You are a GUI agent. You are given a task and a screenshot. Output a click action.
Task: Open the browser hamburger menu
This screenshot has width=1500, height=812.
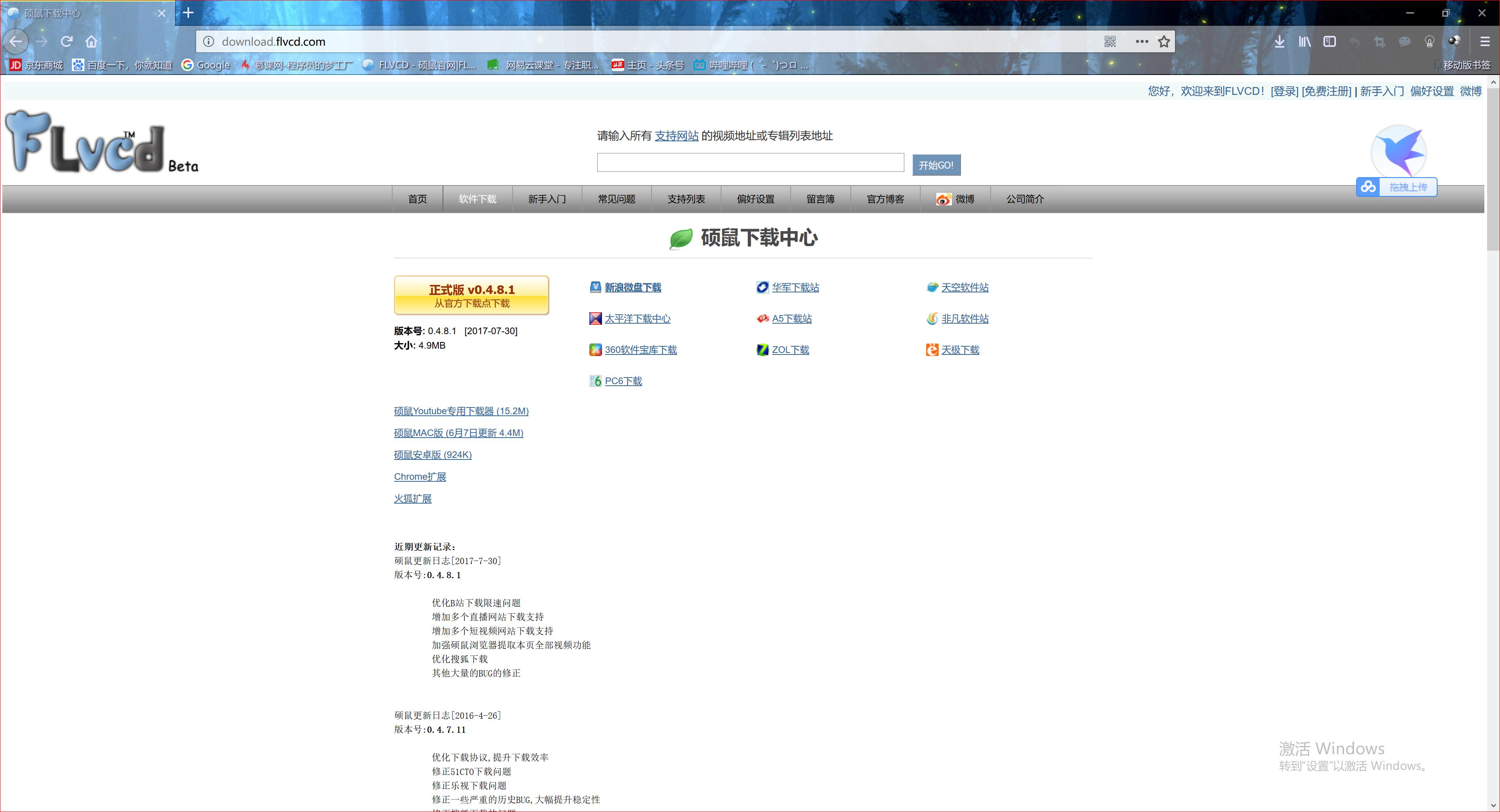click(x=1486, y=41)
